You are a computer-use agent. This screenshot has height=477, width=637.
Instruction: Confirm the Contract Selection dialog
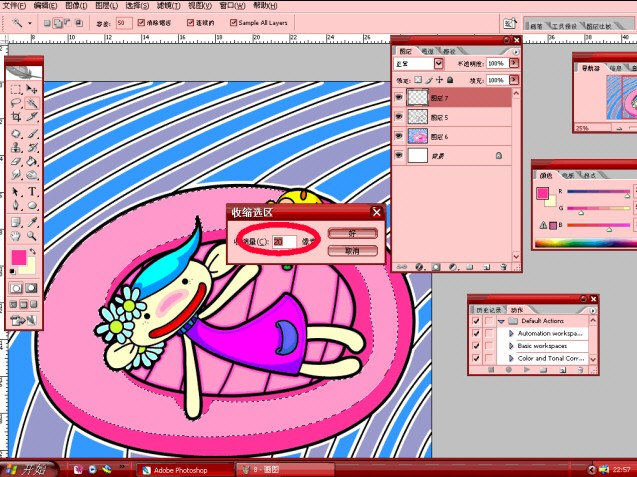point(352,233)
